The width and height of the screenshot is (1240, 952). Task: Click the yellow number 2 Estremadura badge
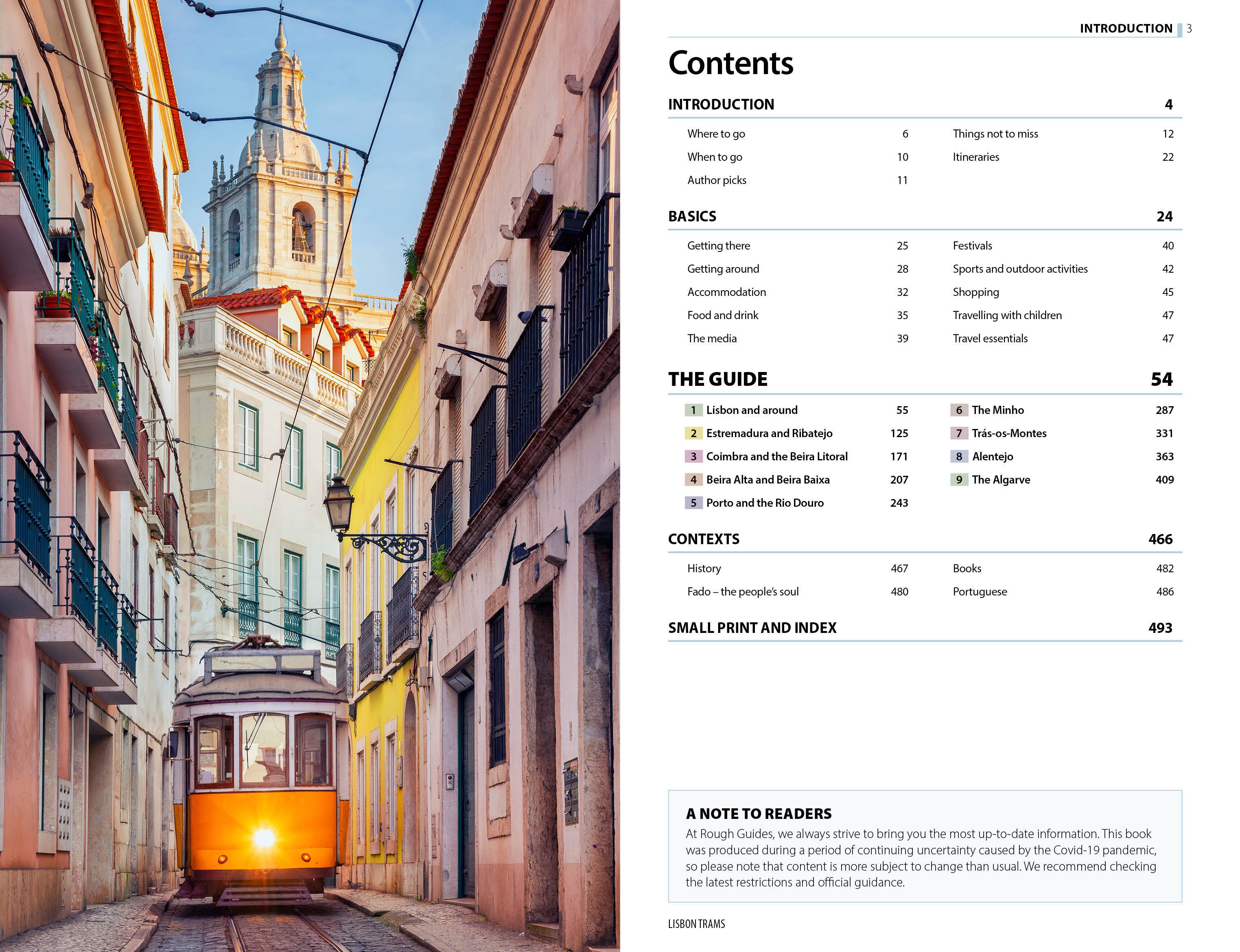693,433
